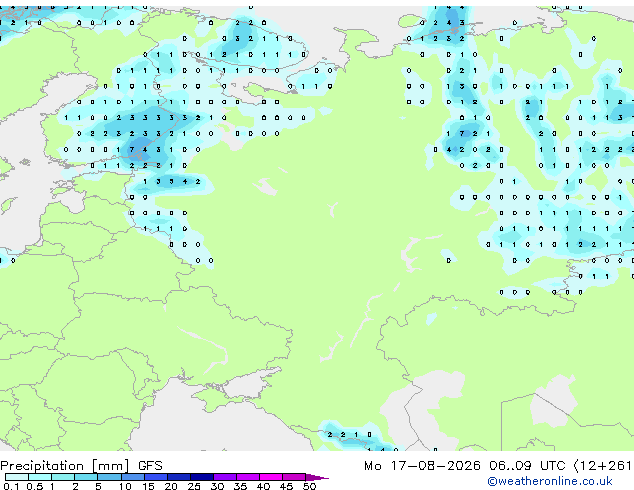Click the '10' legend scale value
This screenshot has height=490, width=634.
click(x=125, y=486)
